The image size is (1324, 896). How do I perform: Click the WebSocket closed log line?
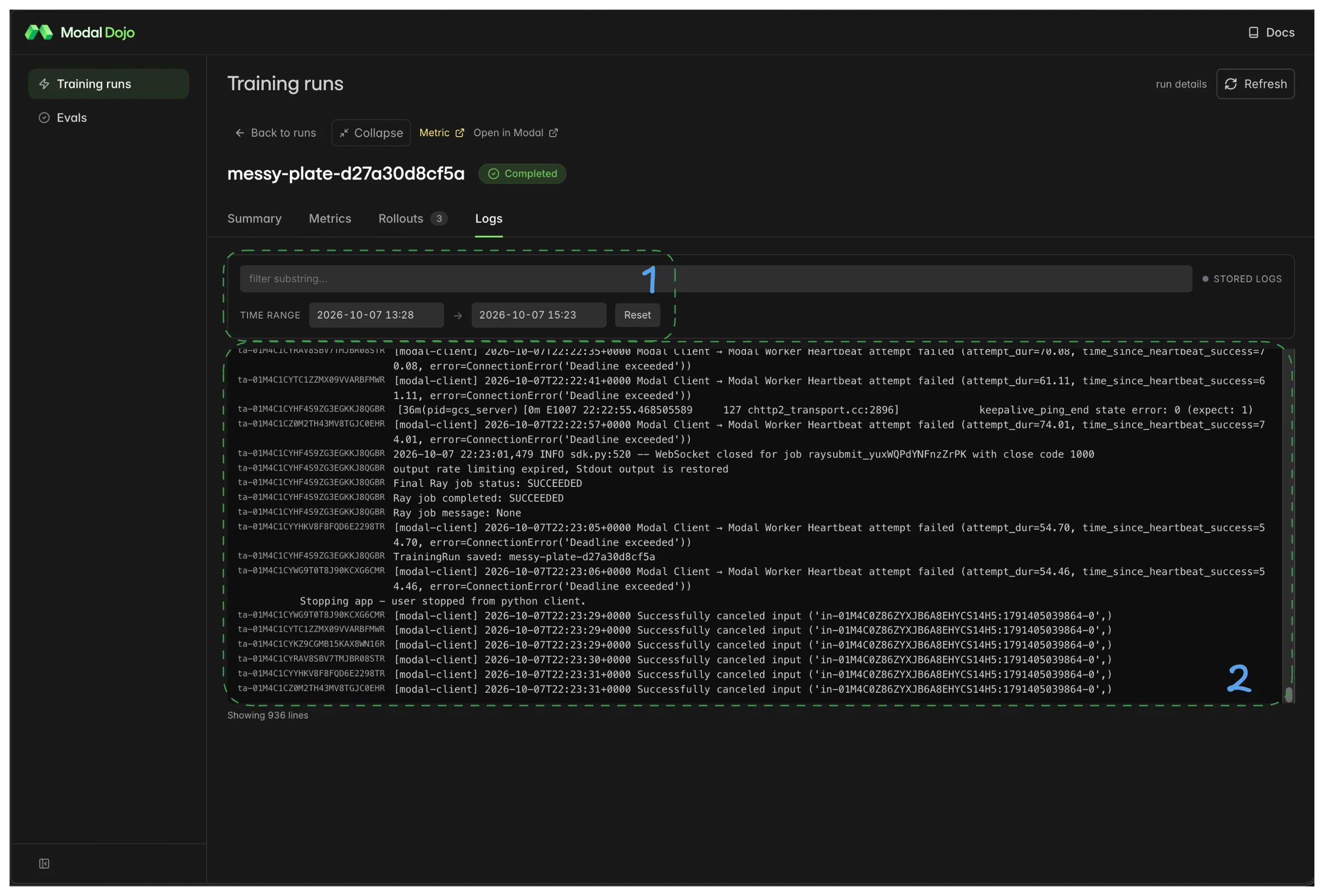(744, 454)
